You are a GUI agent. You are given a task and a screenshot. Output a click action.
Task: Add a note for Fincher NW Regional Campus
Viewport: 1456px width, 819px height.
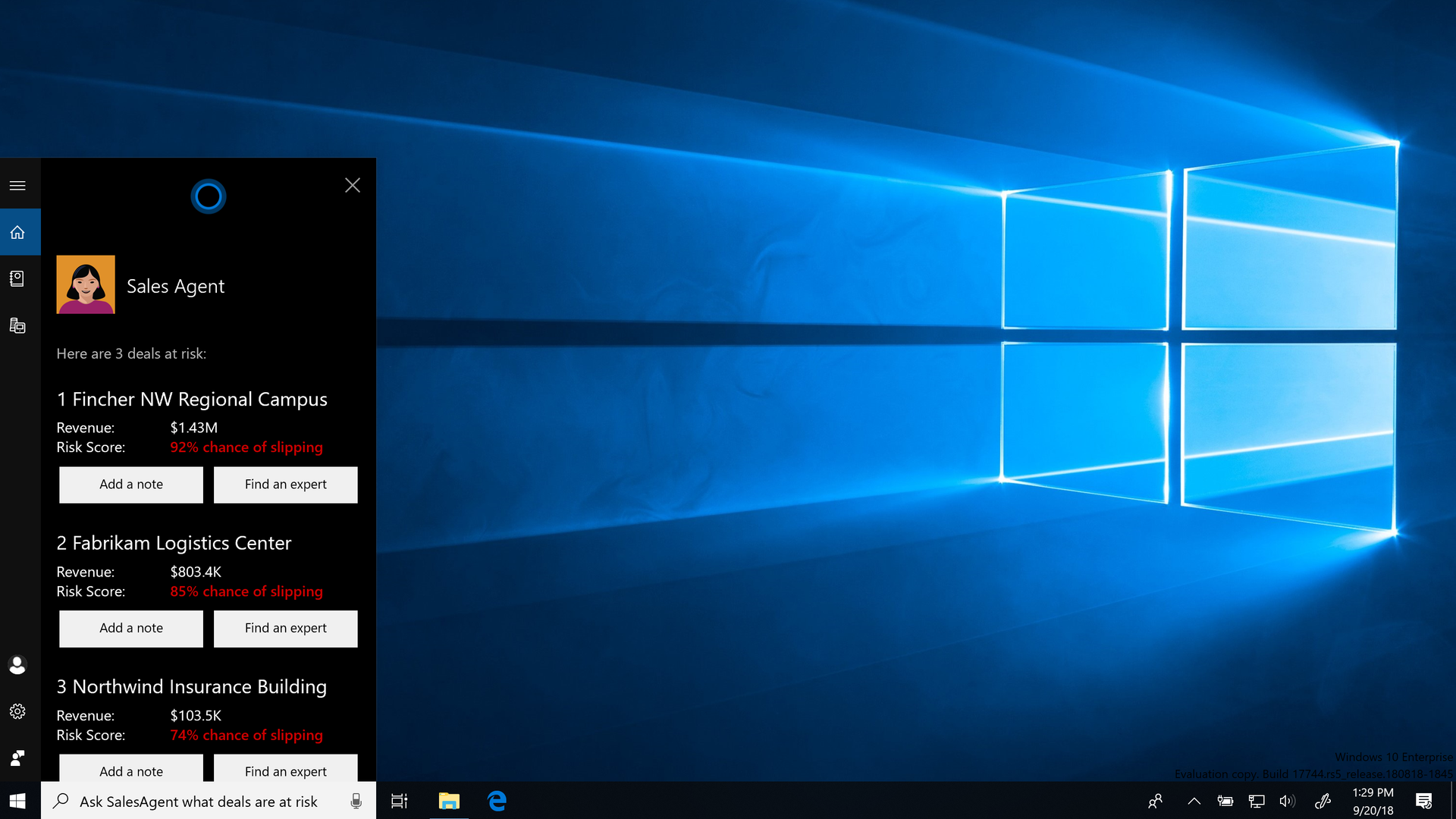pos(130,484)
